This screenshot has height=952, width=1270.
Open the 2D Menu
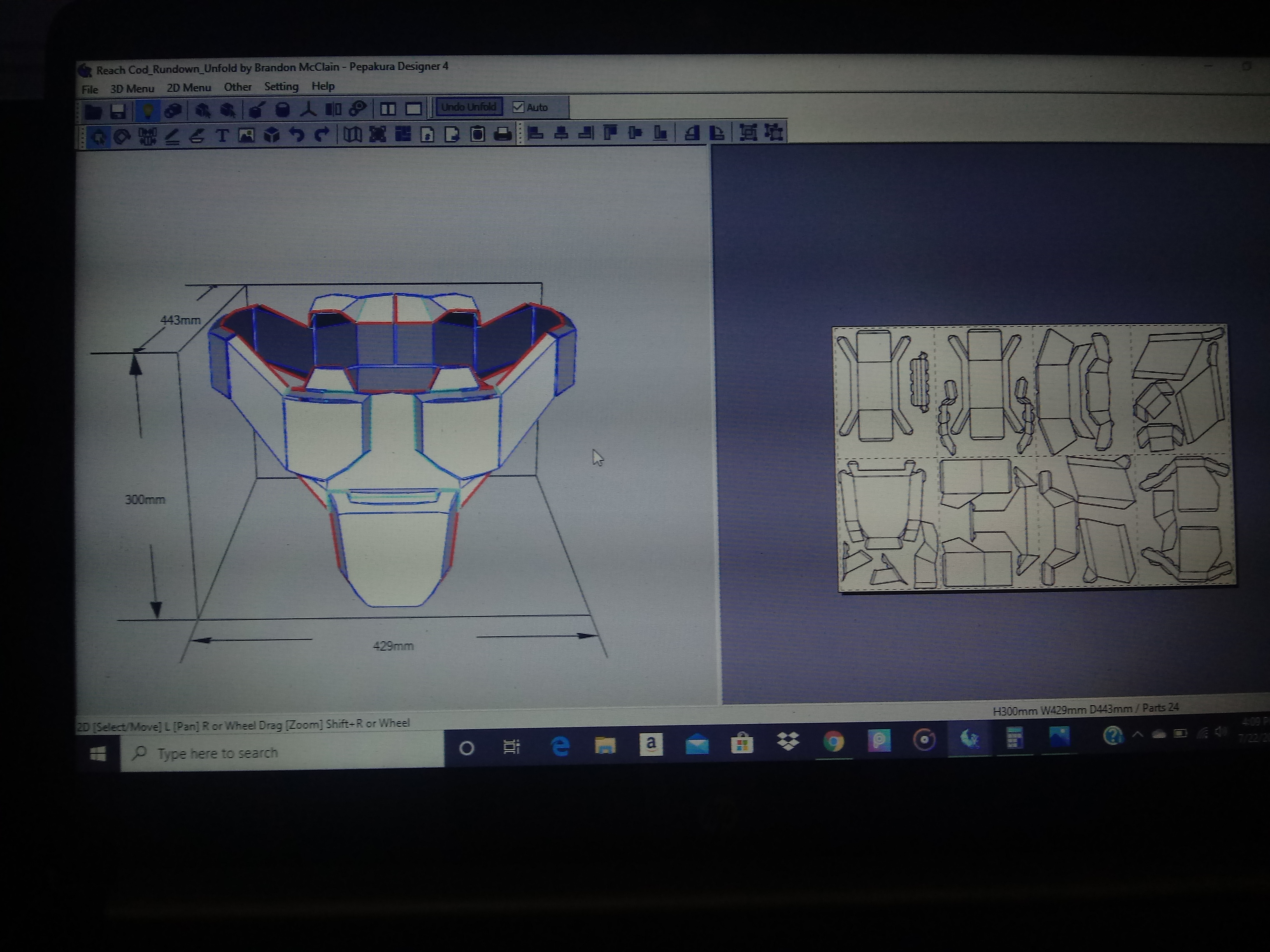pos(189,88)
